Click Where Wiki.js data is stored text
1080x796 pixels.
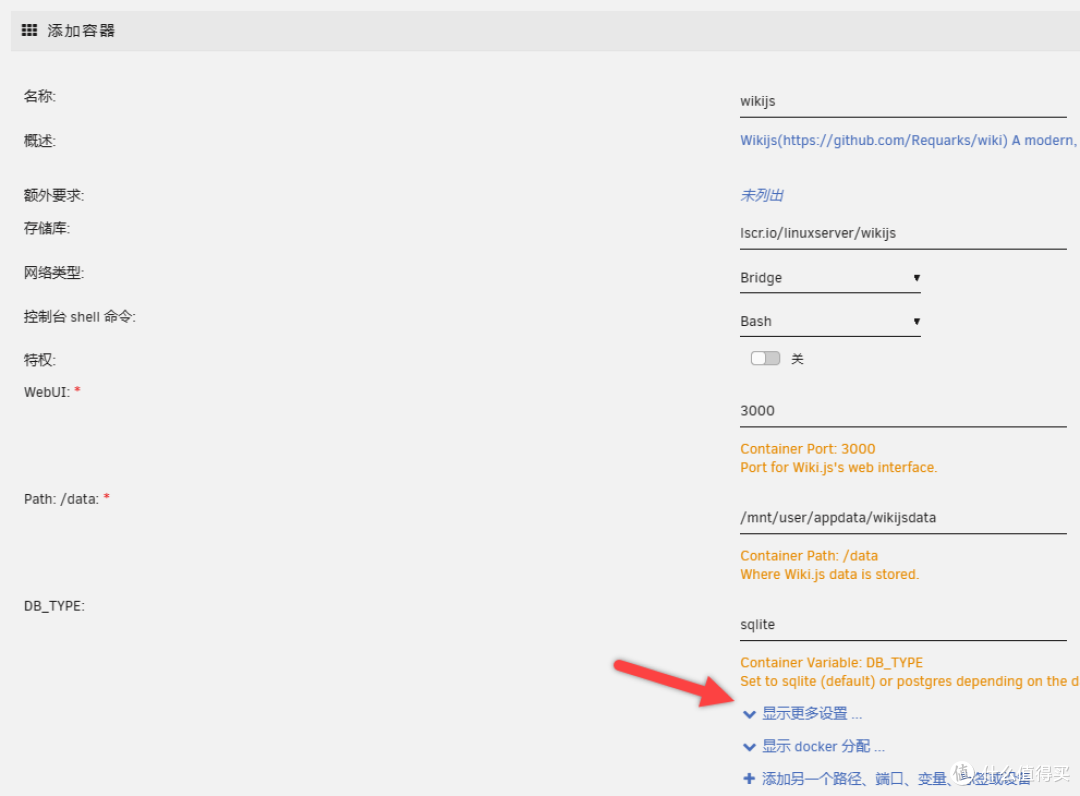(829, 574)
